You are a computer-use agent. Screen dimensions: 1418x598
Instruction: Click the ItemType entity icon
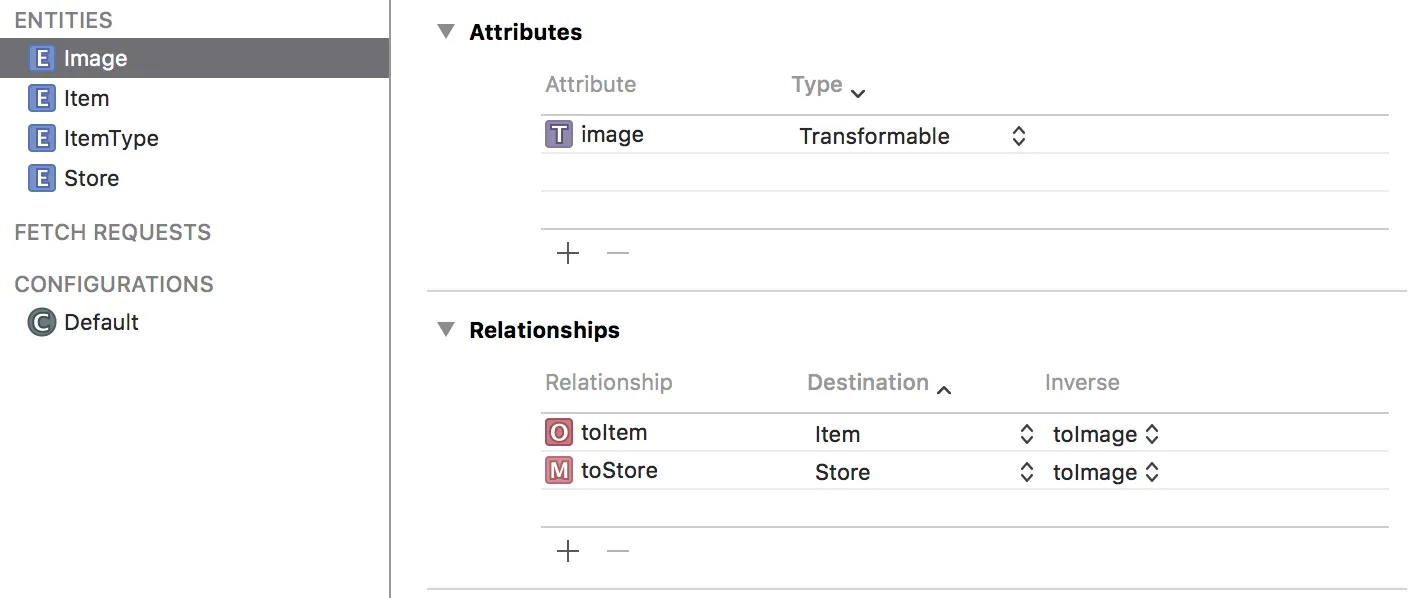(41, 139)
